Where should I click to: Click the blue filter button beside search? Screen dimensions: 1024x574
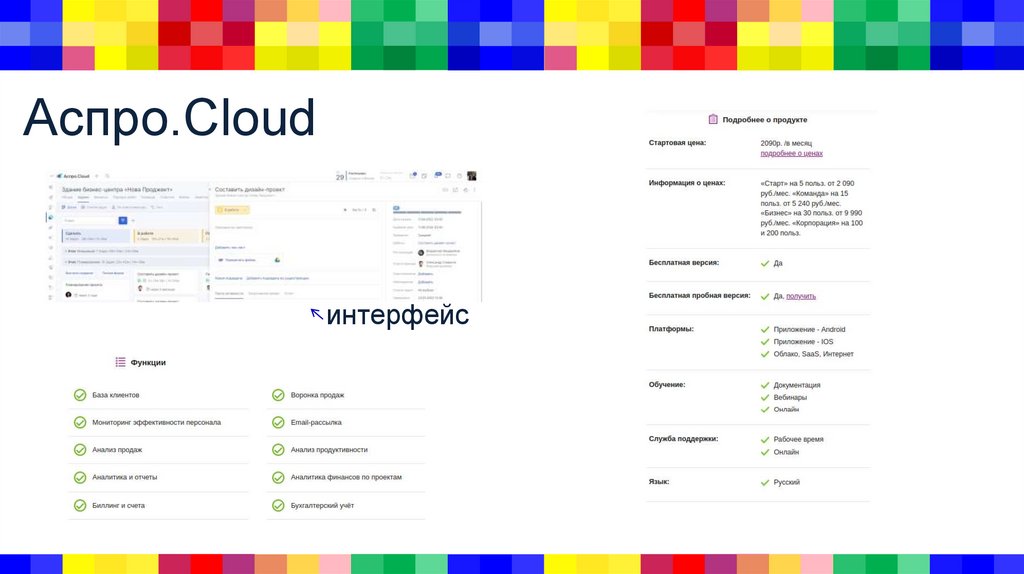[123, 220]
